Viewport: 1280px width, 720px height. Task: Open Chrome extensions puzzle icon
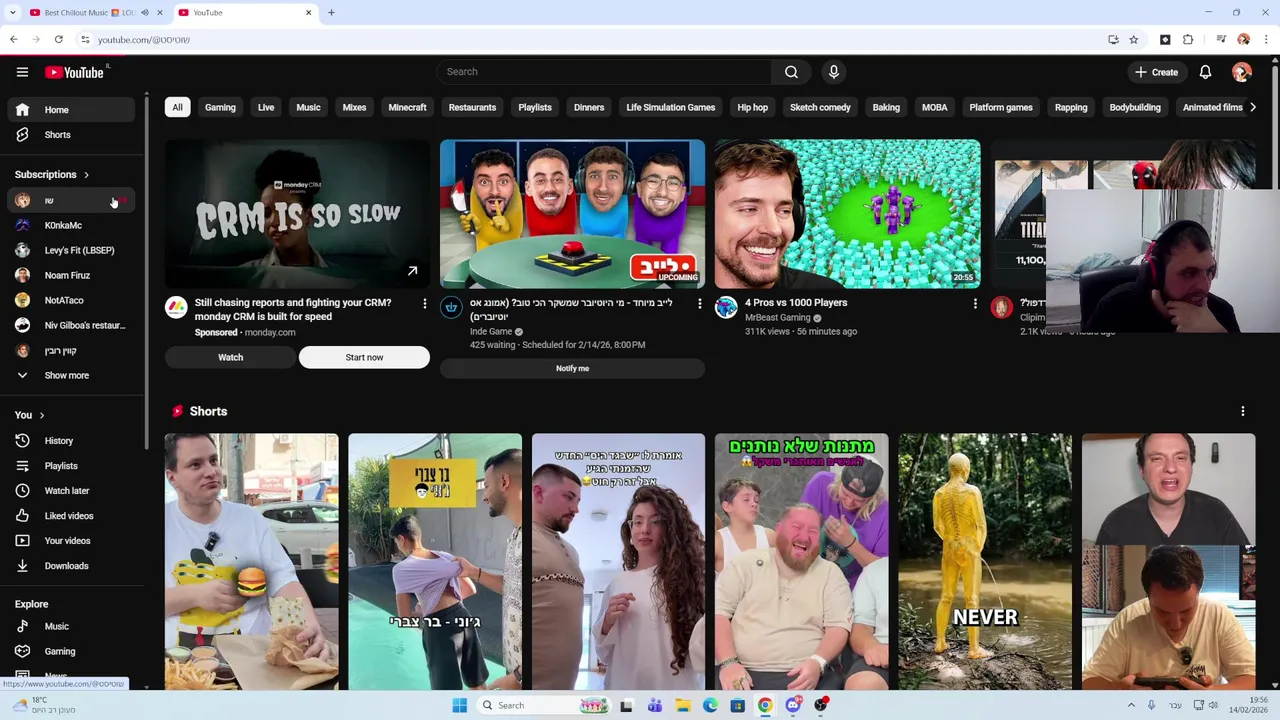click(x=1188, y=40)
